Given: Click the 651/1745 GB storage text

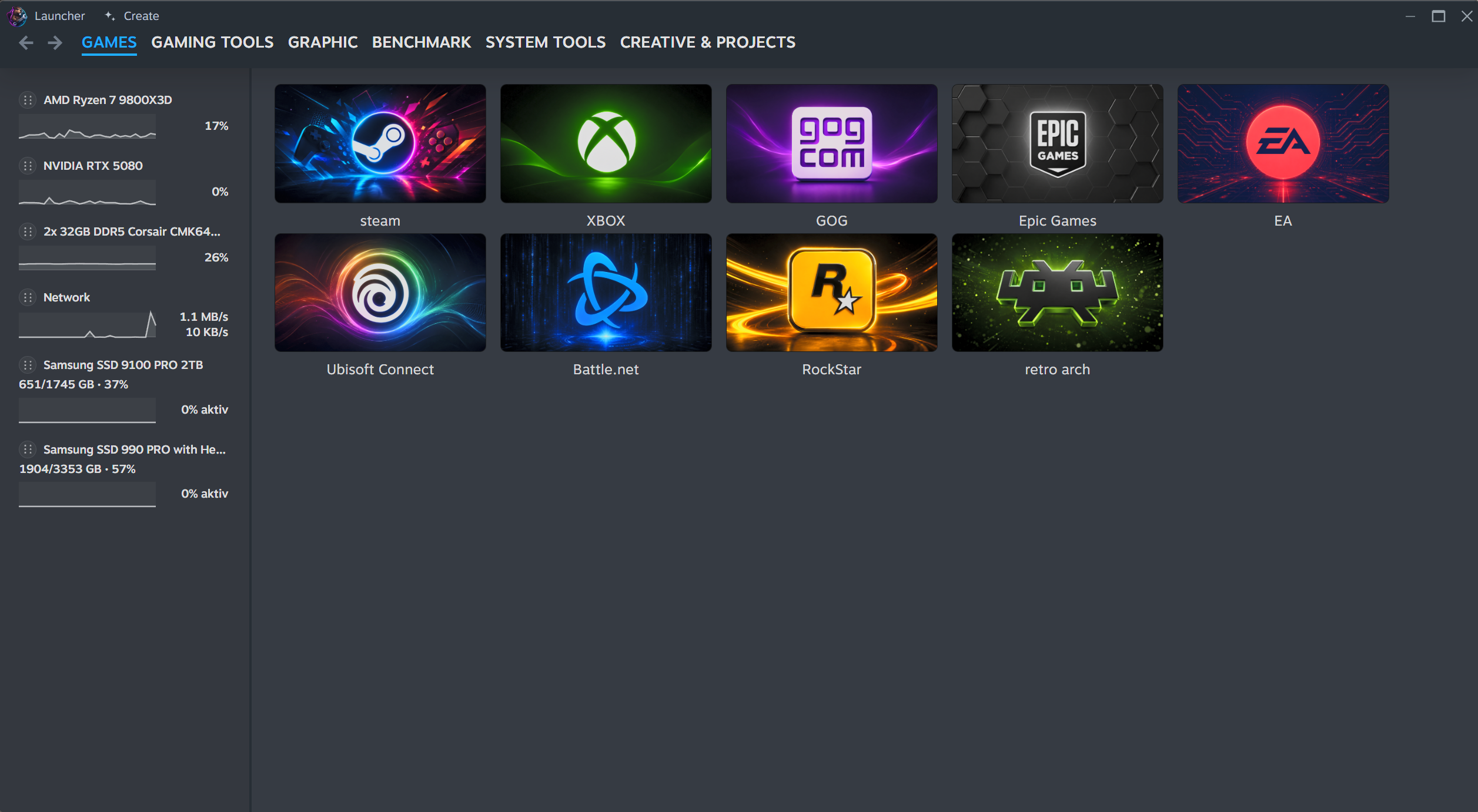Looking at the screenshot, I should click(73, 384).
